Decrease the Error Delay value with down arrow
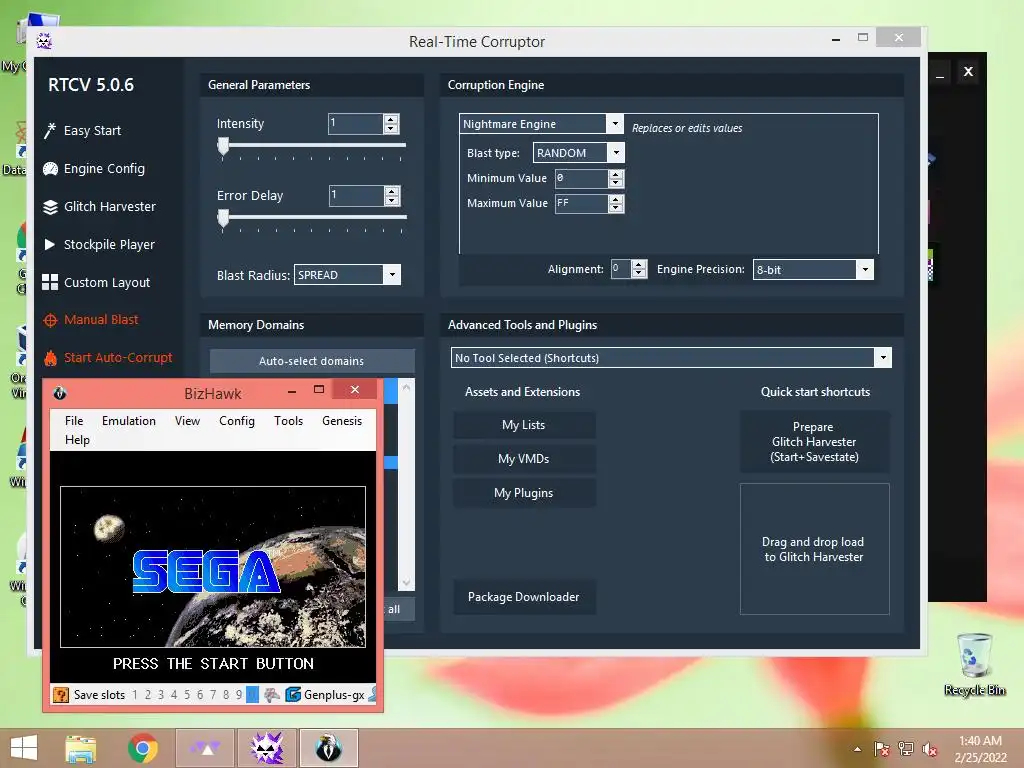The height and width of the screenshot is (768, 1024). click(392, 200)
